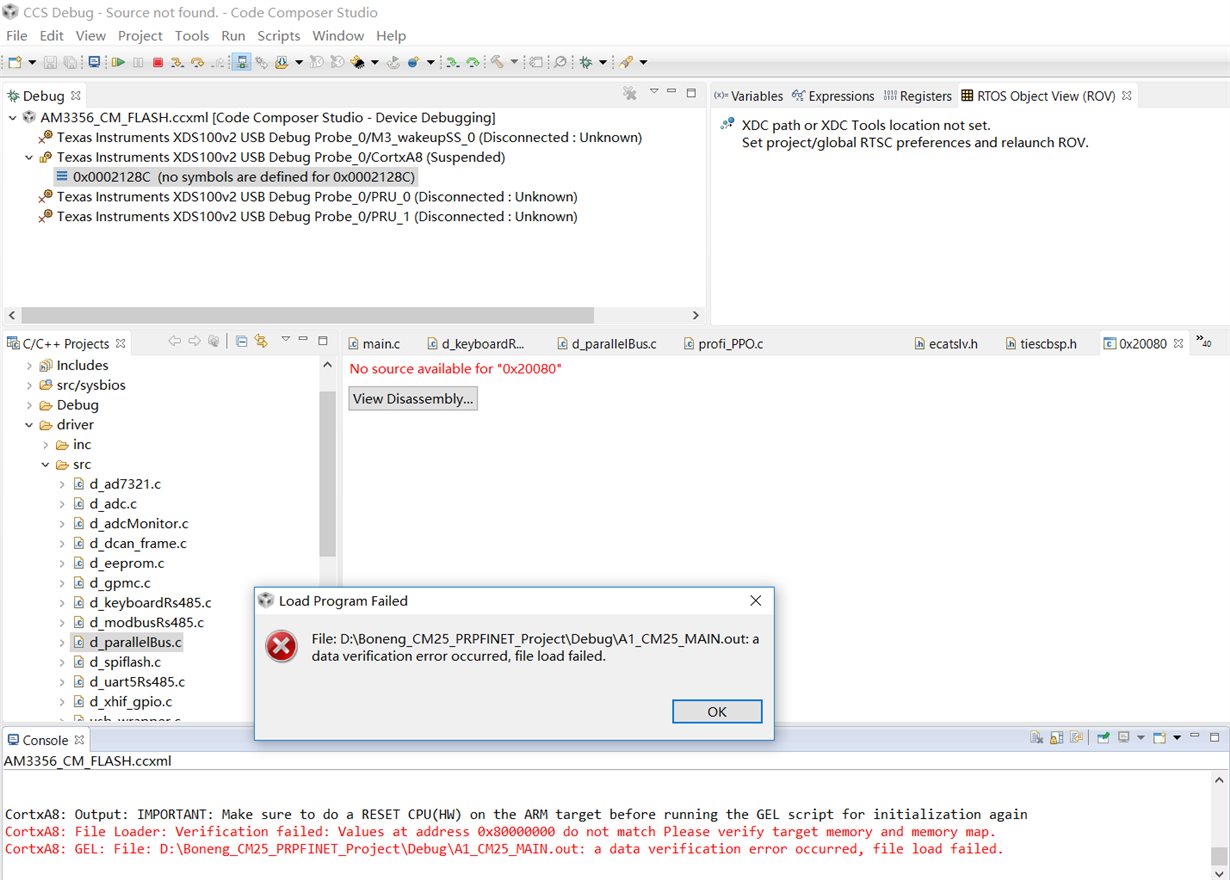The height and width of the screenshot is (880, 1230).
Task: Open the Project menu
Action: pos(140,36)
